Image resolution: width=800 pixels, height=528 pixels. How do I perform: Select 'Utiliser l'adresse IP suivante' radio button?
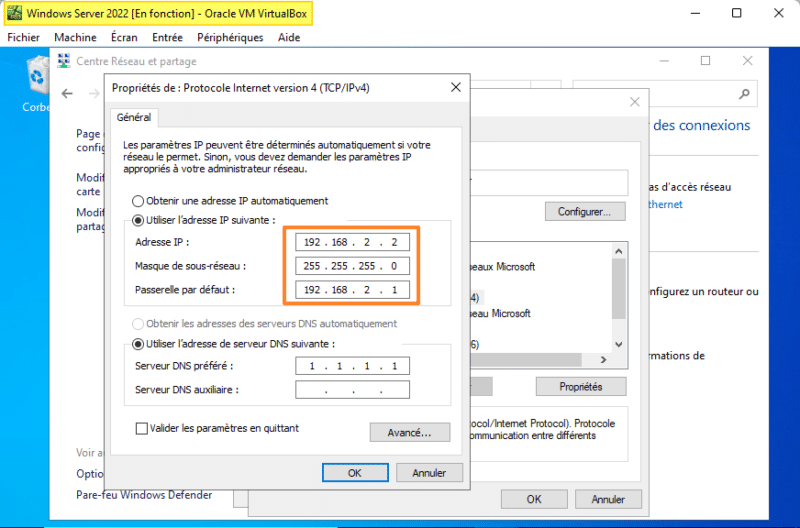point(138,220)
